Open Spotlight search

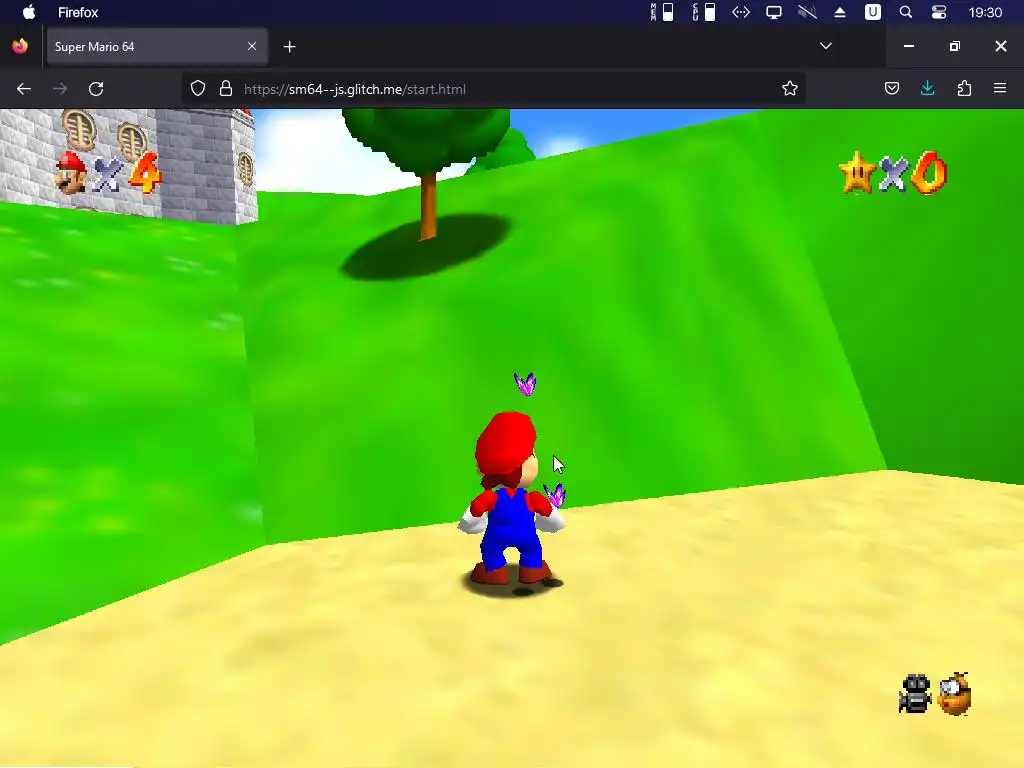906,12
